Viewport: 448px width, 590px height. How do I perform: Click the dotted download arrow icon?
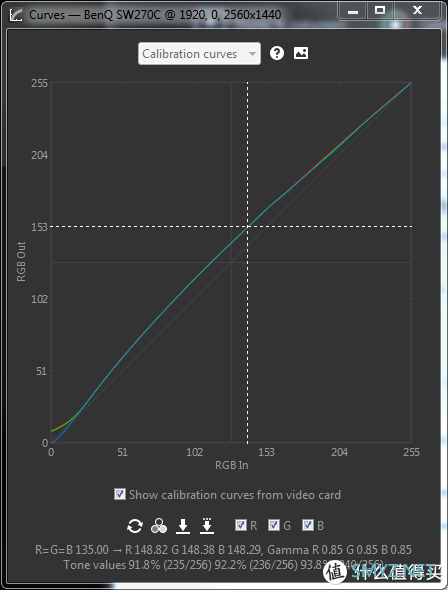(207, 526)
